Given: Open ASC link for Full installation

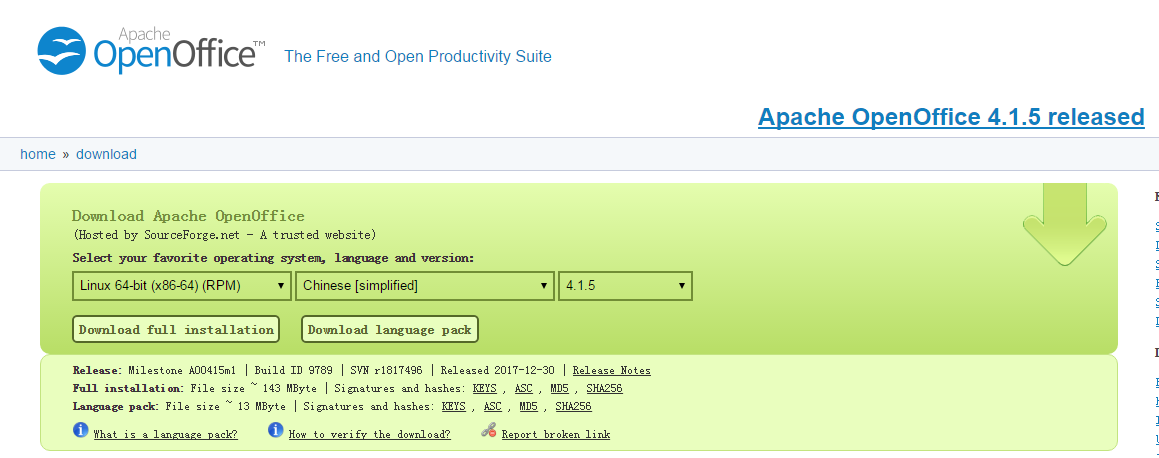Looking at the screenshot, I should (x=524, y=389).
